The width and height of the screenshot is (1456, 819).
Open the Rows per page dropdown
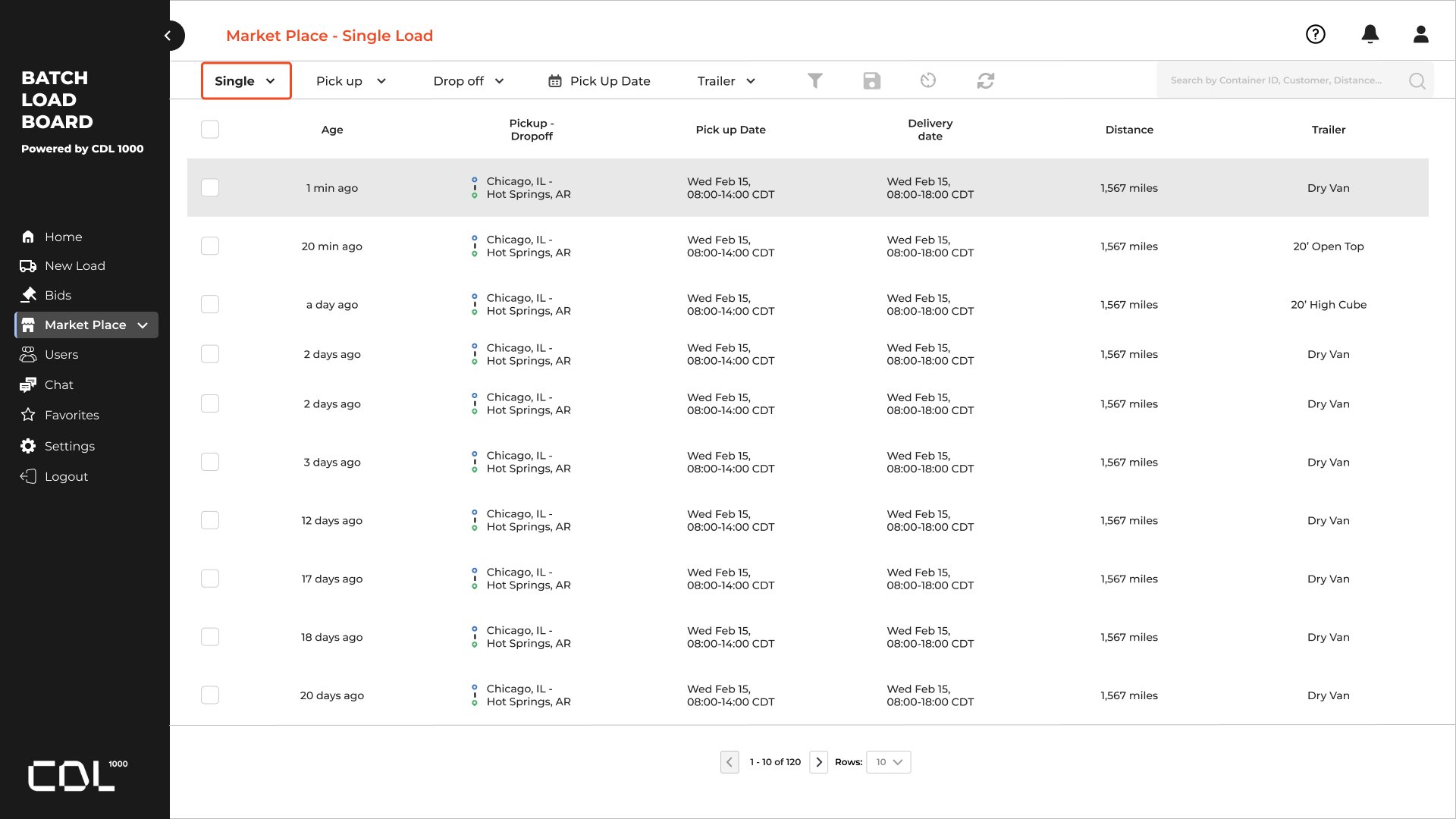[888, 762]
